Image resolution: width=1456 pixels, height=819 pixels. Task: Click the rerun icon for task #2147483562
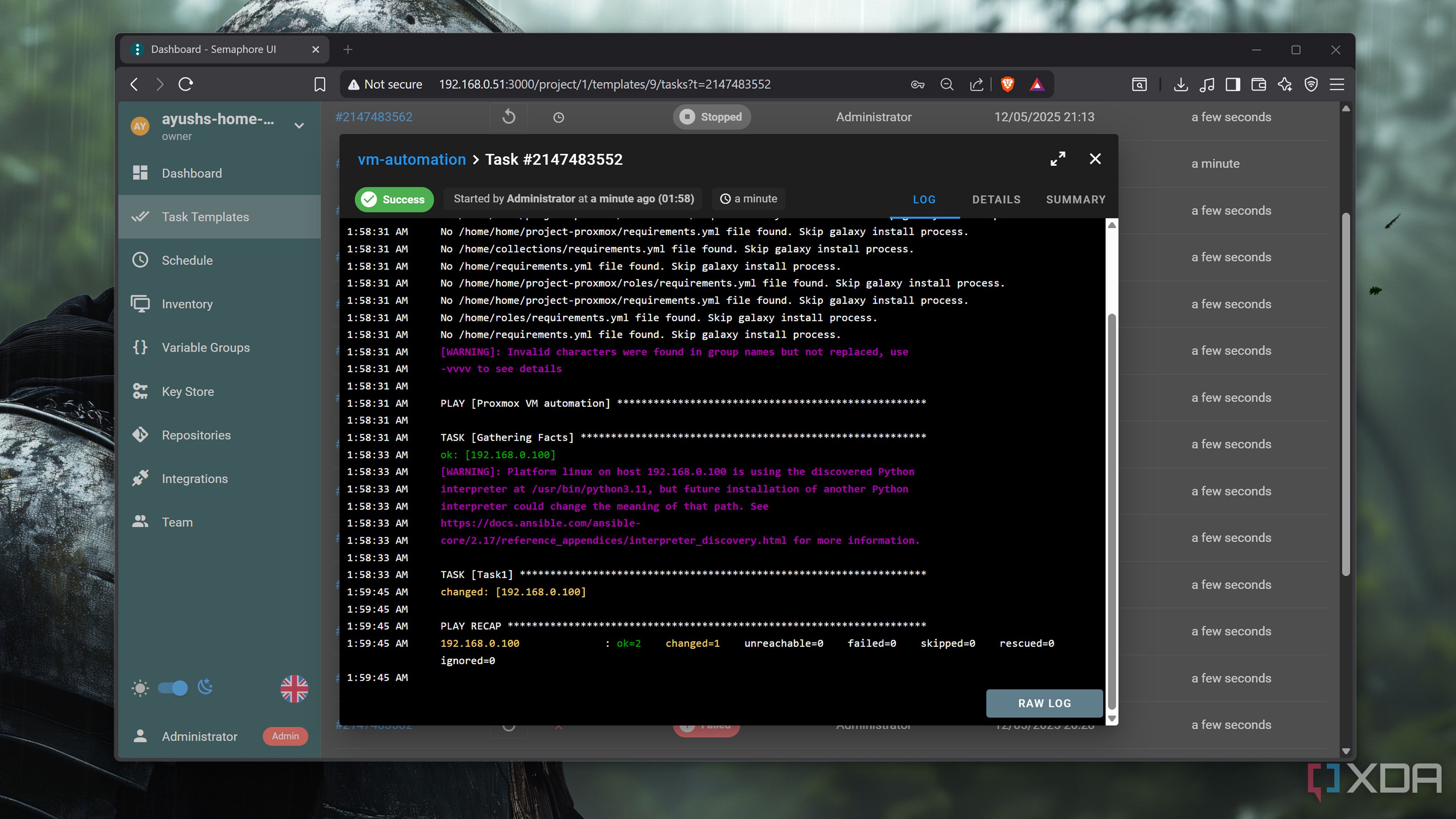[x=509, y=117]
